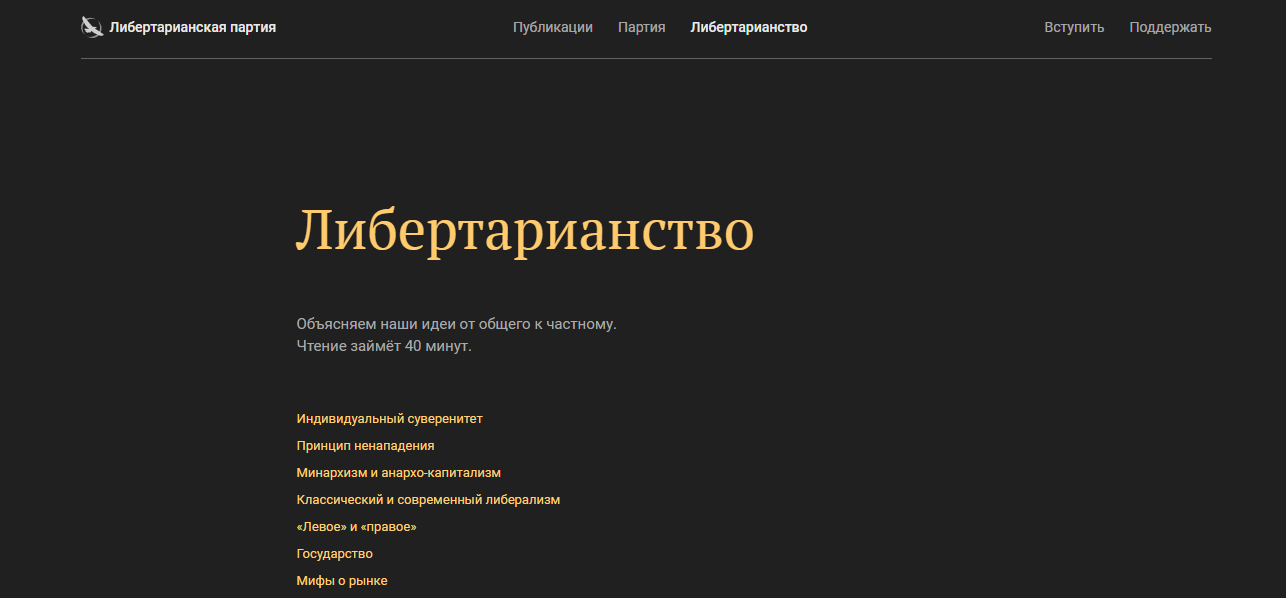Image resolution: width=1286 pixels, height=598 pixels.
Task: Go to the «Партия» section
Action: [641, 27]
